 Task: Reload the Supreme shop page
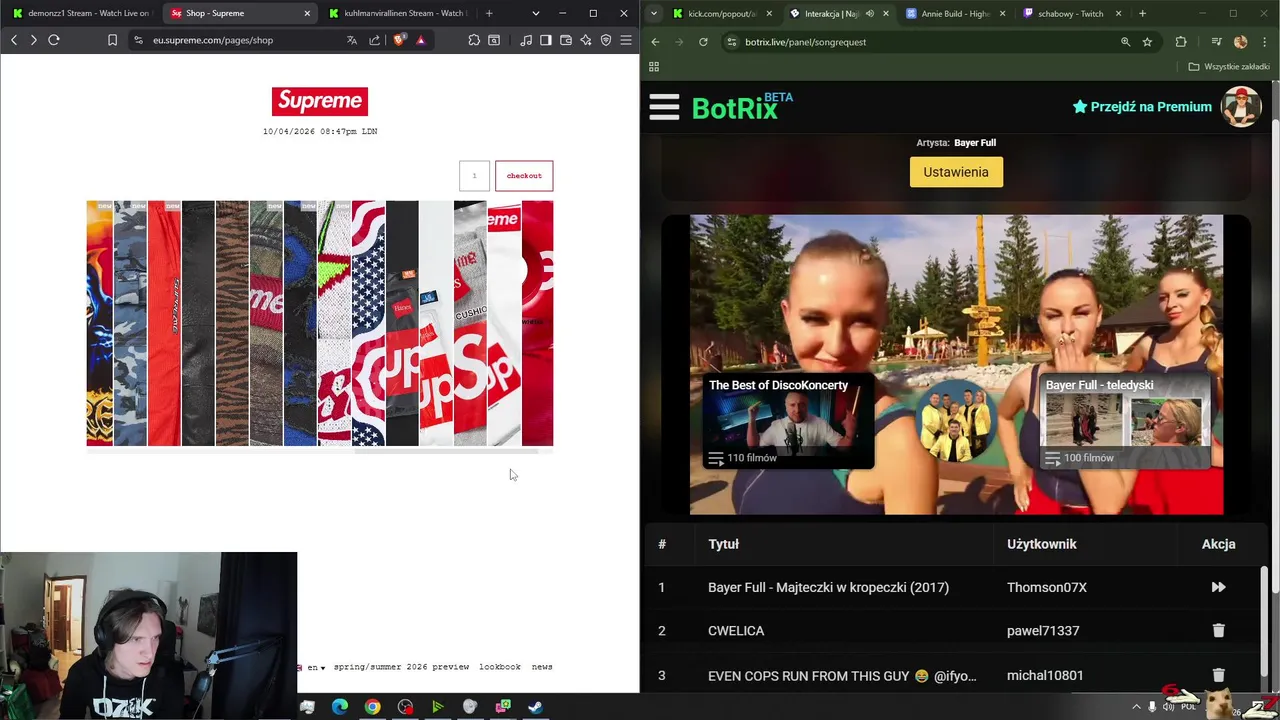pyautogui.click(x=54, y=40)
